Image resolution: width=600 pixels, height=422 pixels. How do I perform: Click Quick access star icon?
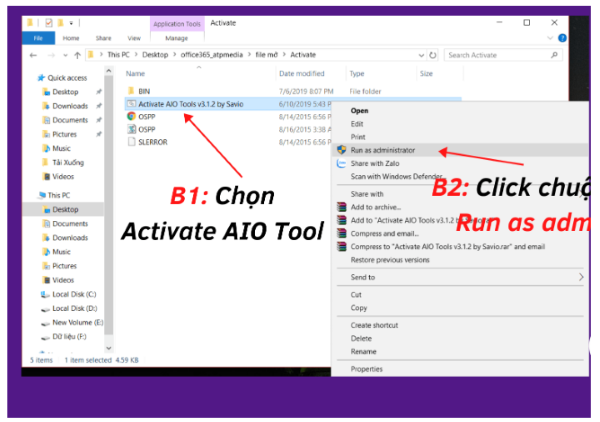pos(41,78)
